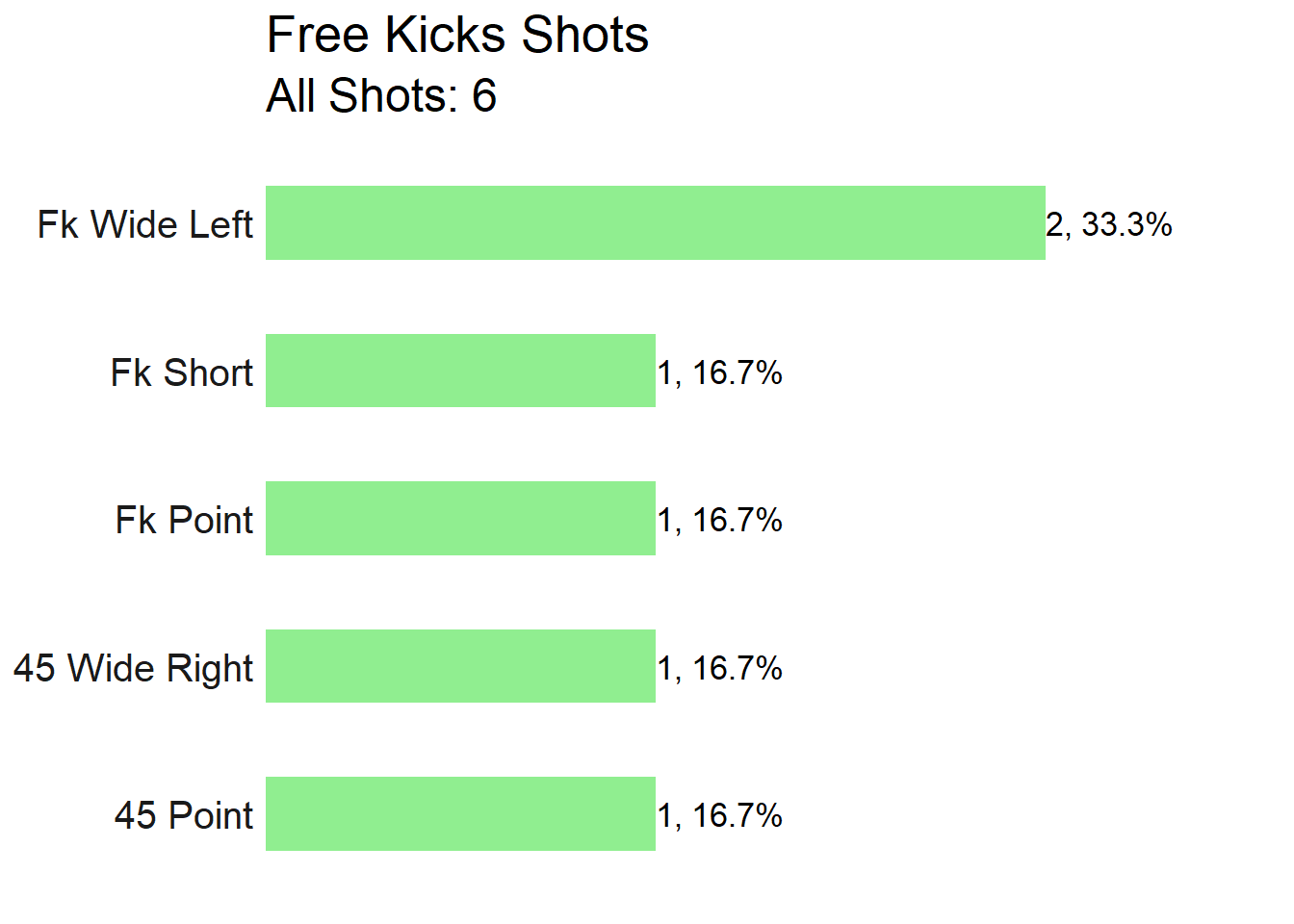1294x924 pixels.
Task: Select the 45 Wide Right axis label
Action: pos(134,668)
